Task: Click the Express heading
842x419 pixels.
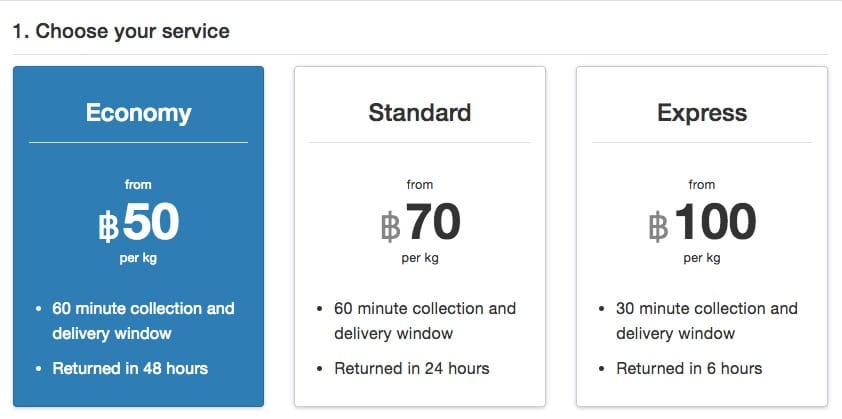Action: 701,112
